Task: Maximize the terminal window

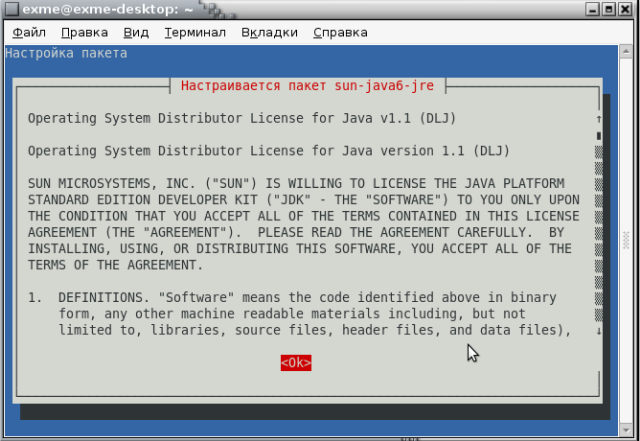Action: [x=609, y=9]
